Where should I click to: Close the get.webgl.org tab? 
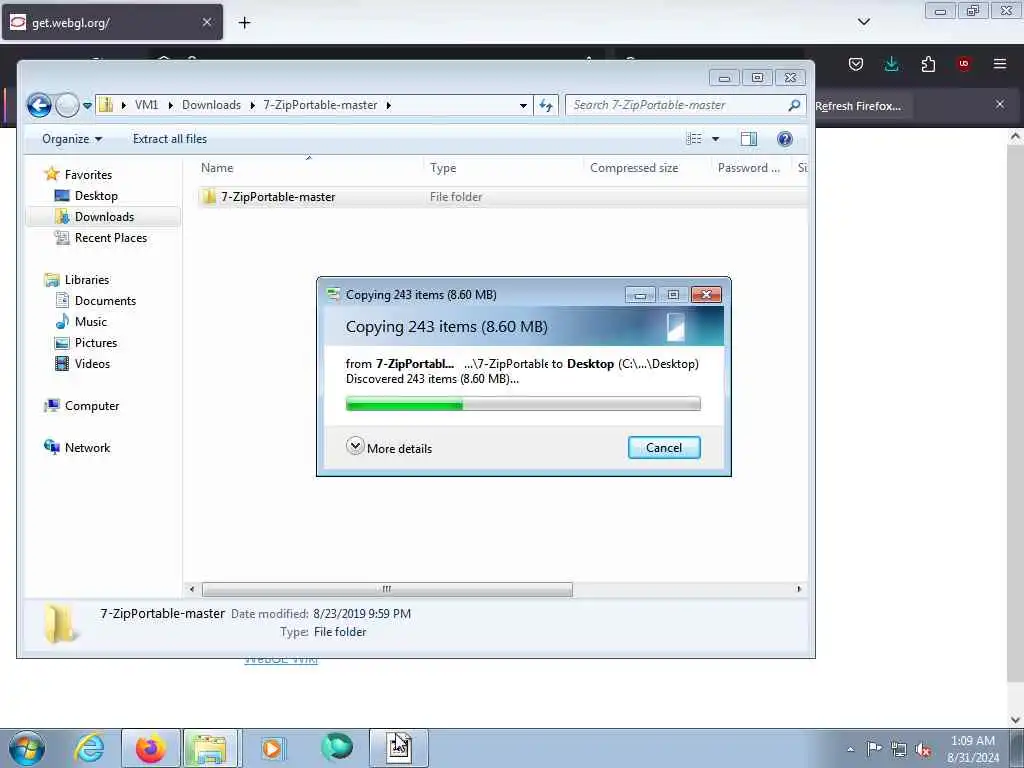(x=206, y=22)
